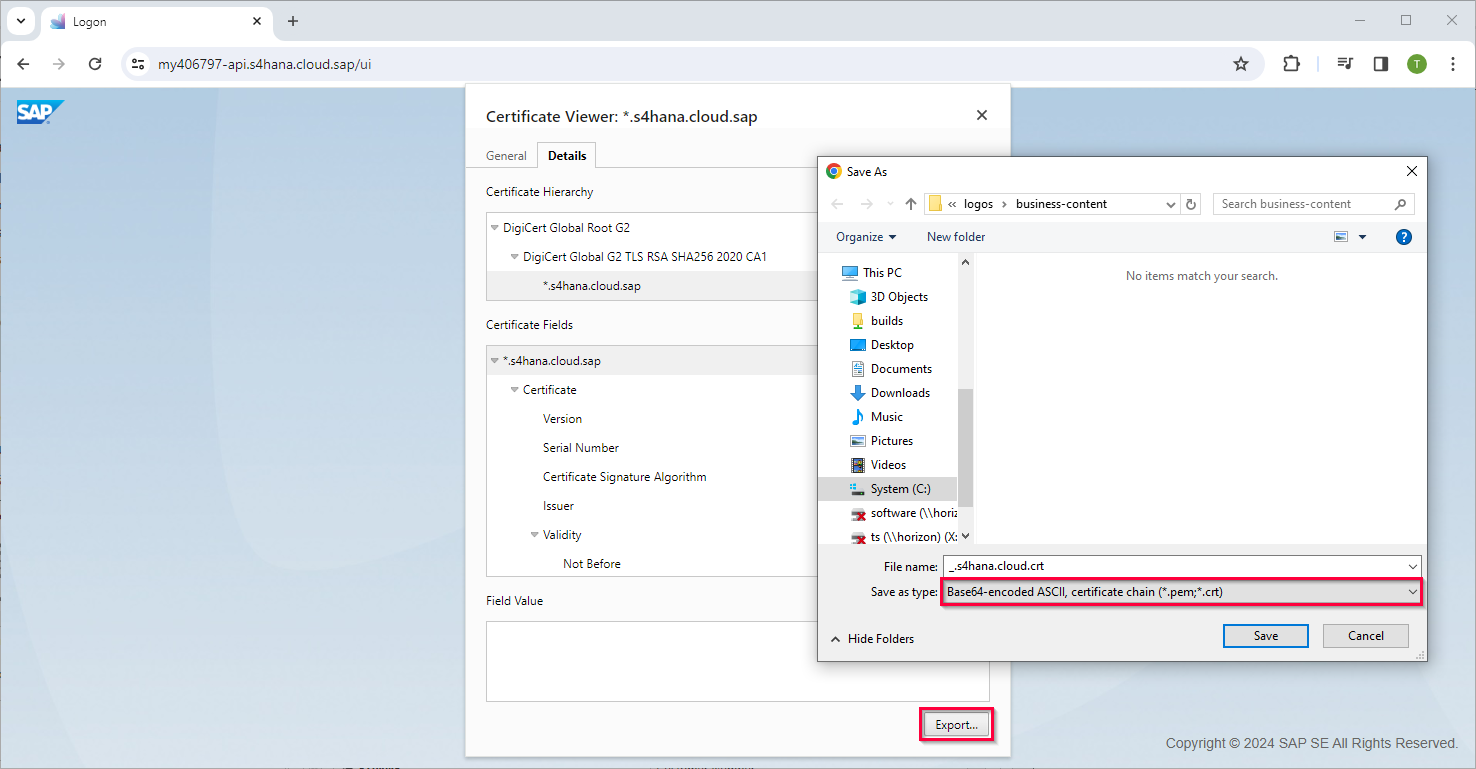Image resolution: width=1476 pixels, height=769 pixels.
Task: Open site information icon in address bar
Action: [x=138, y=64]
